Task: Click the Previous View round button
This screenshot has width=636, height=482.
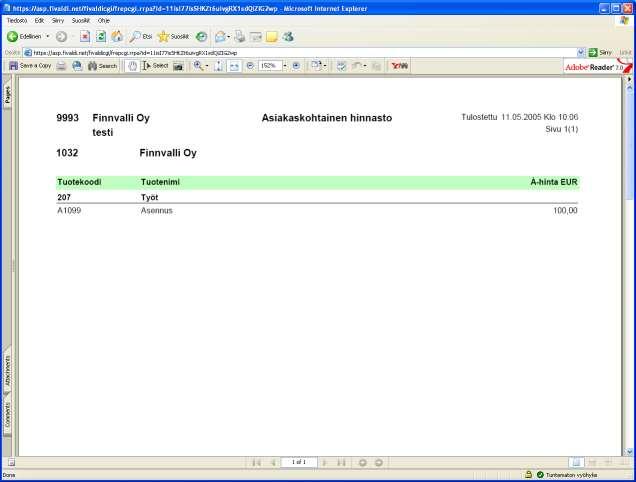Action: [x=363, y=463]
